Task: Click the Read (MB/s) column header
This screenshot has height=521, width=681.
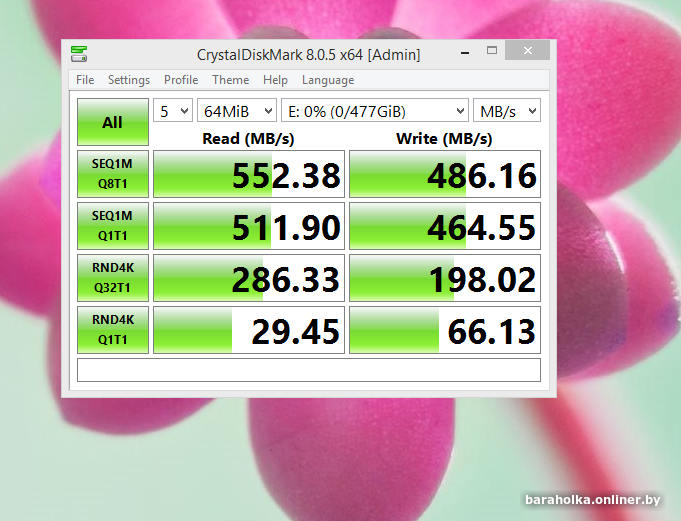Action: point(248,138)
